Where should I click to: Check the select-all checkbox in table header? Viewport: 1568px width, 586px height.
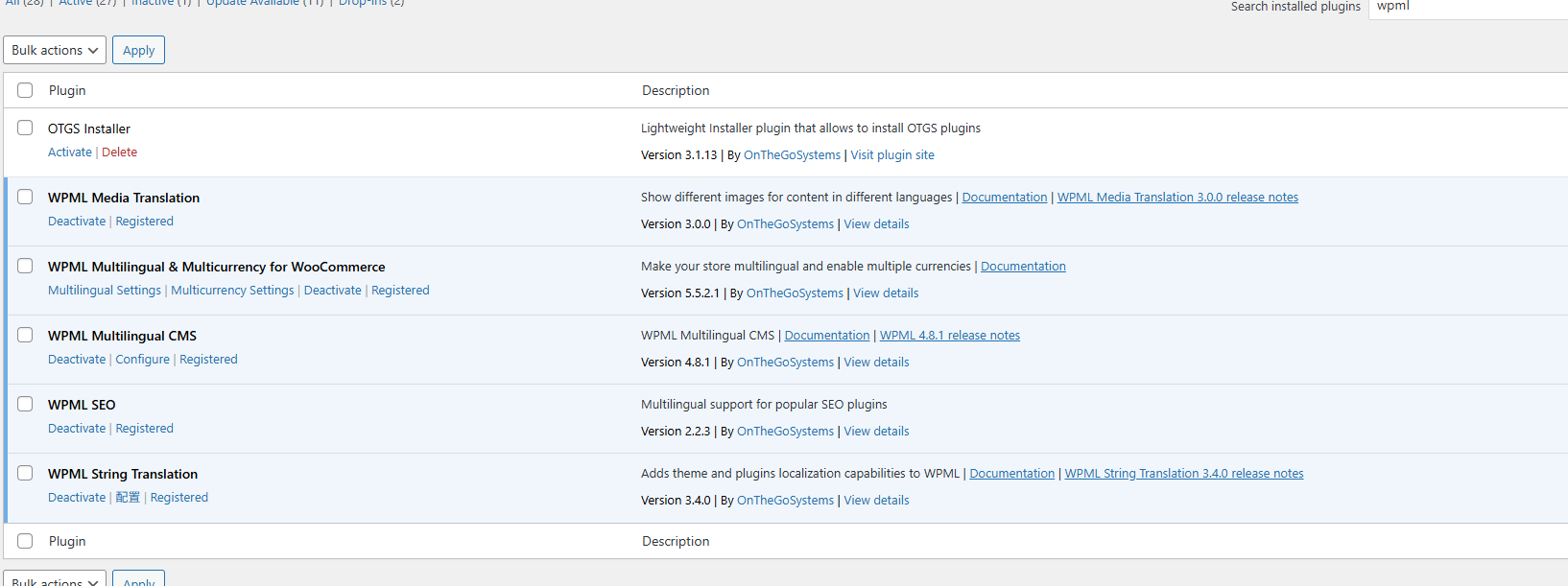[25, 90]
